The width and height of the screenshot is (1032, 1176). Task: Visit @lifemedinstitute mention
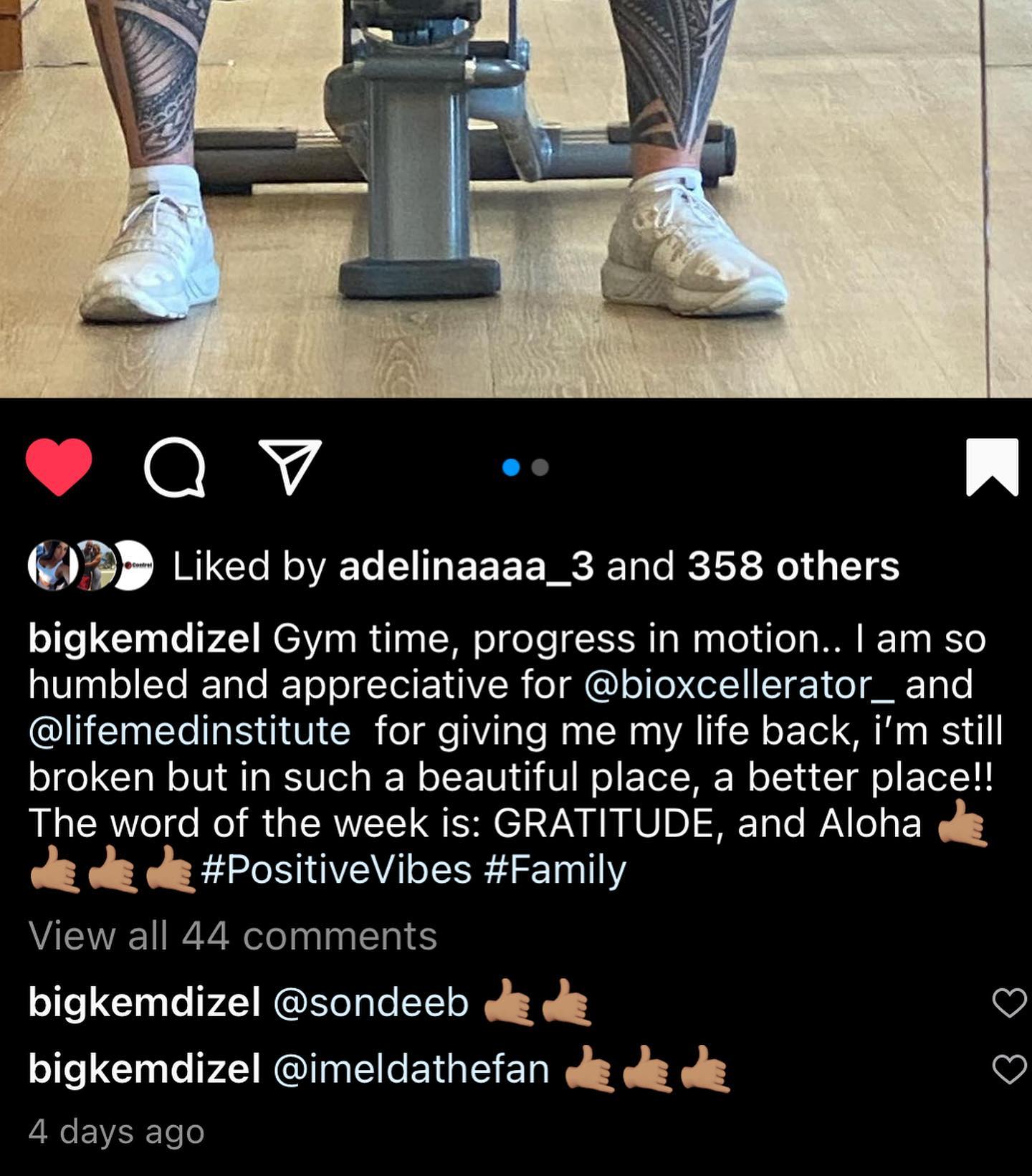tap(190, 731)
